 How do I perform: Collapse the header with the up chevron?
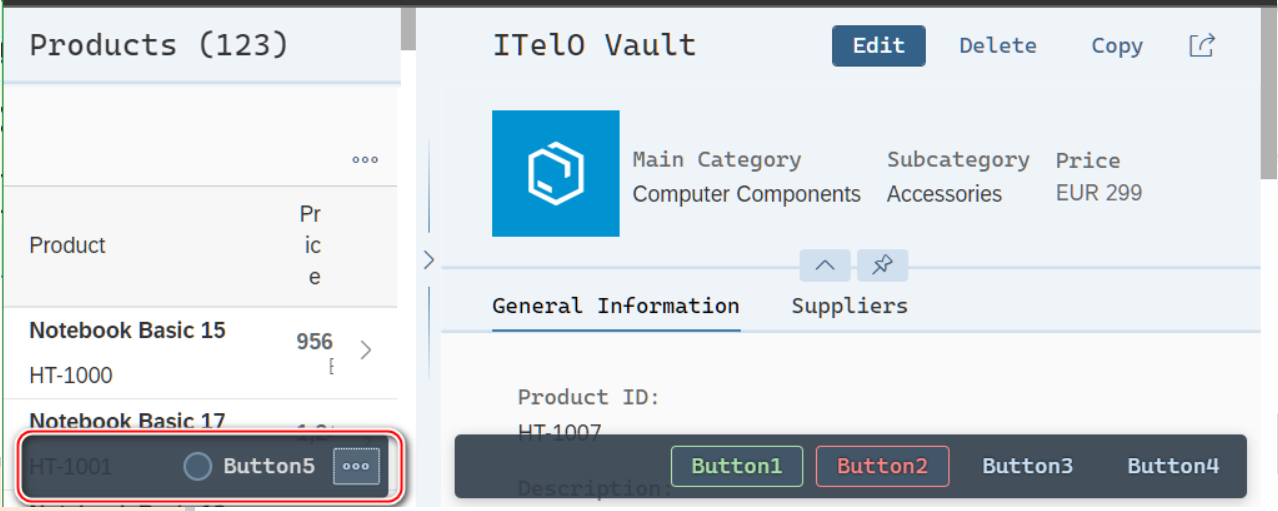pos(825,266)
